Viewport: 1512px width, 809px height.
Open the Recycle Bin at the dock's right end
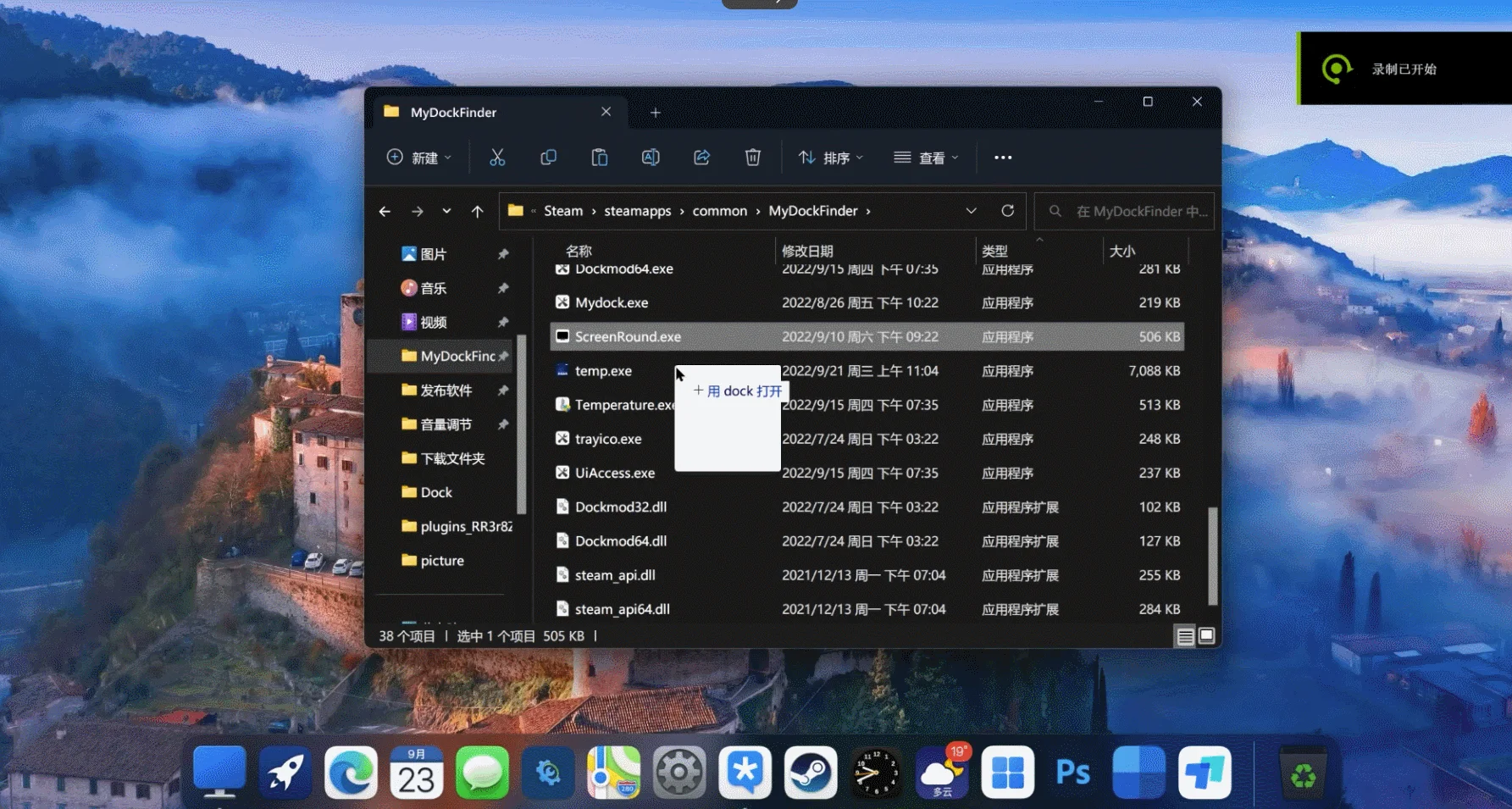1303,772
